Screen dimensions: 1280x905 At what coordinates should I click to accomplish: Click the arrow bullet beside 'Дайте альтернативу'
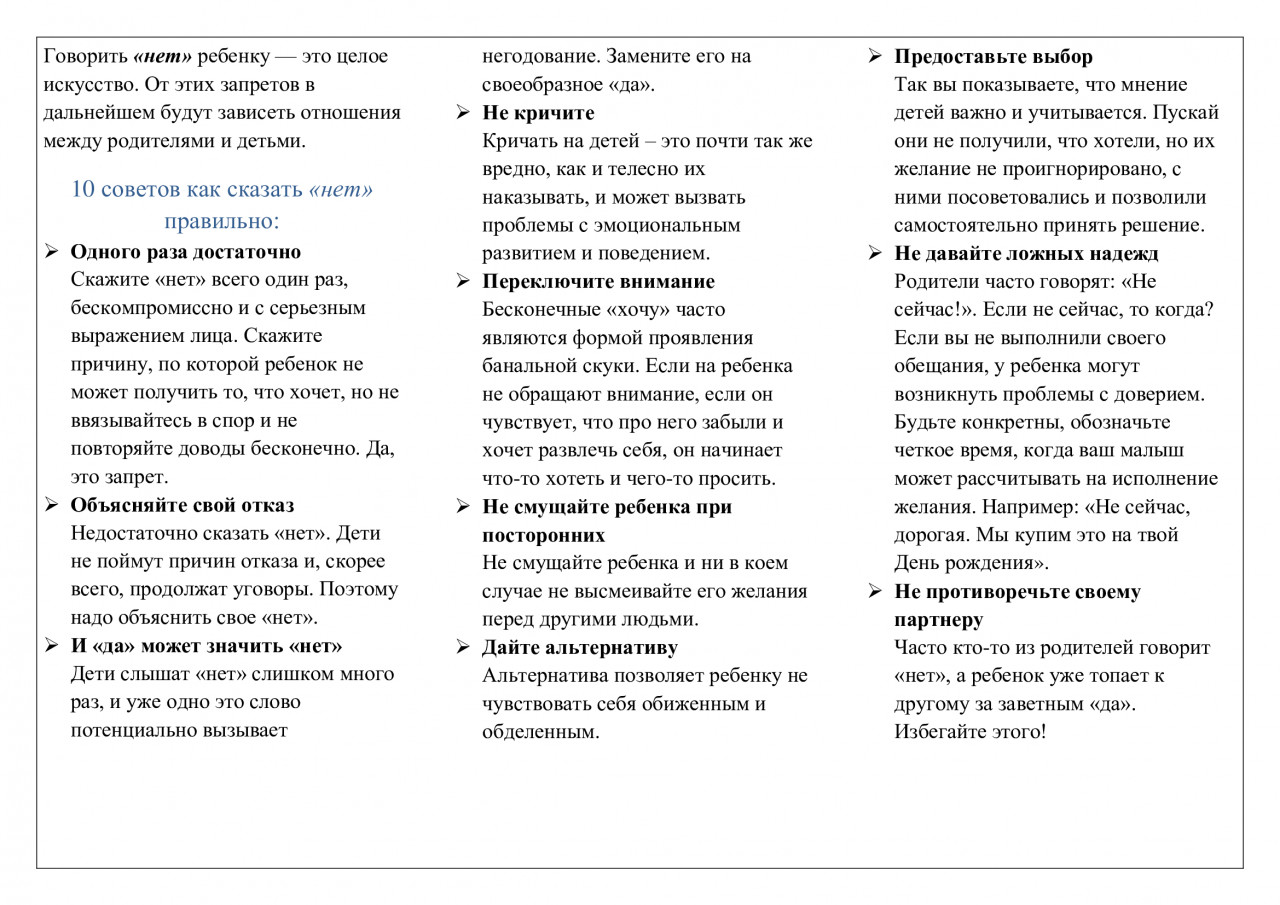[463, 648]
